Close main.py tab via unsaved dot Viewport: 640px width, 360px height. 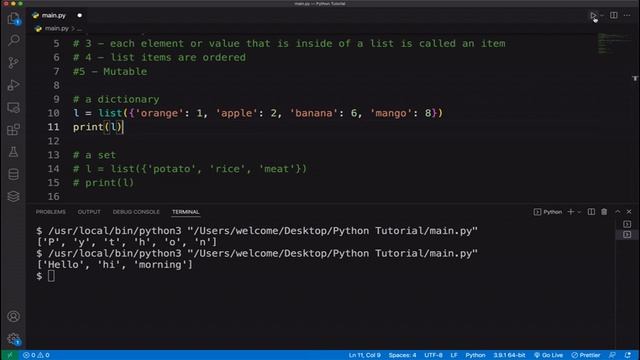click(x=80, y=16)
